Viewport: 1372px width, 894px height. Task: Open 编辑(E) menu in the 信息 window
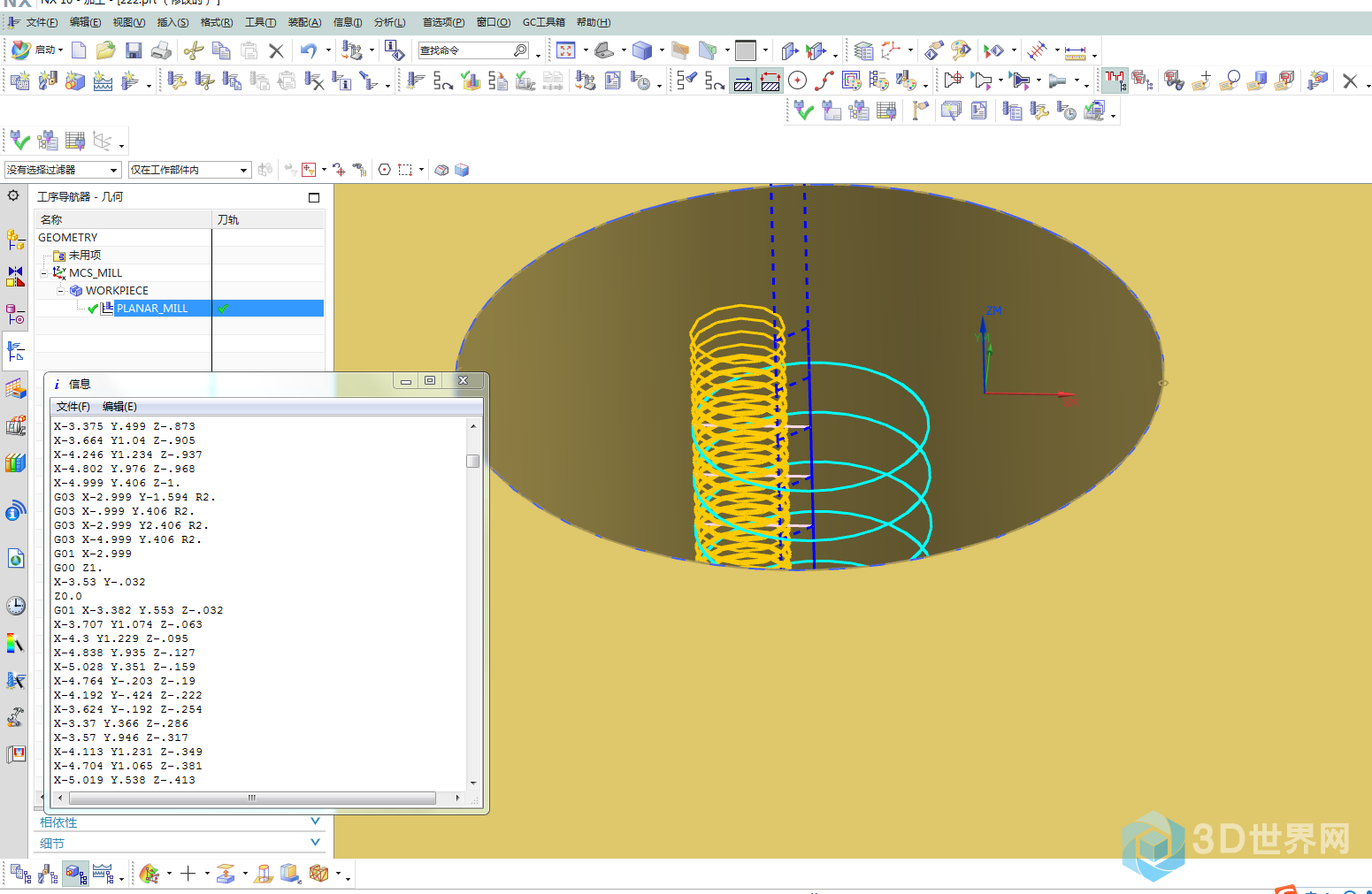[119, 407]
